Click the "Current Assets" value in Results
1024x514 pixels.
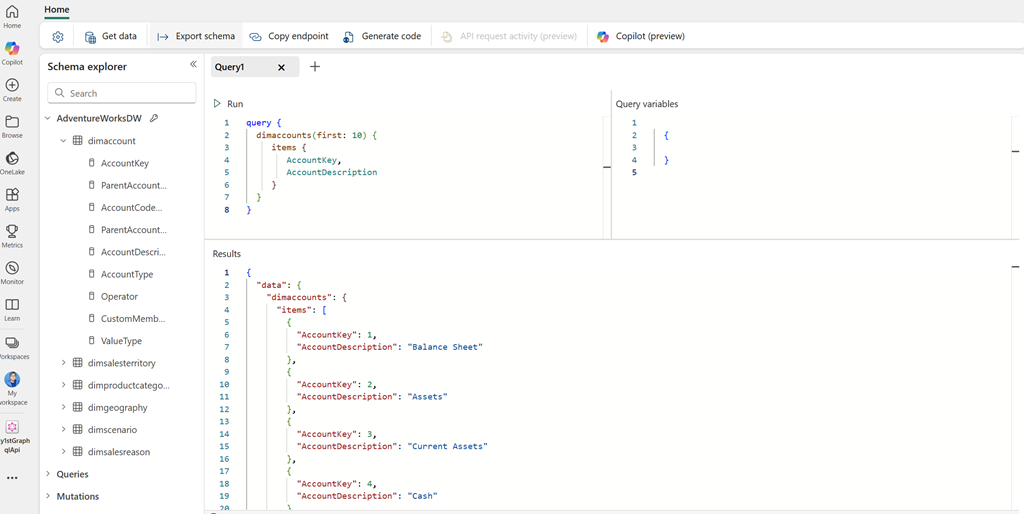click(447, 446)
